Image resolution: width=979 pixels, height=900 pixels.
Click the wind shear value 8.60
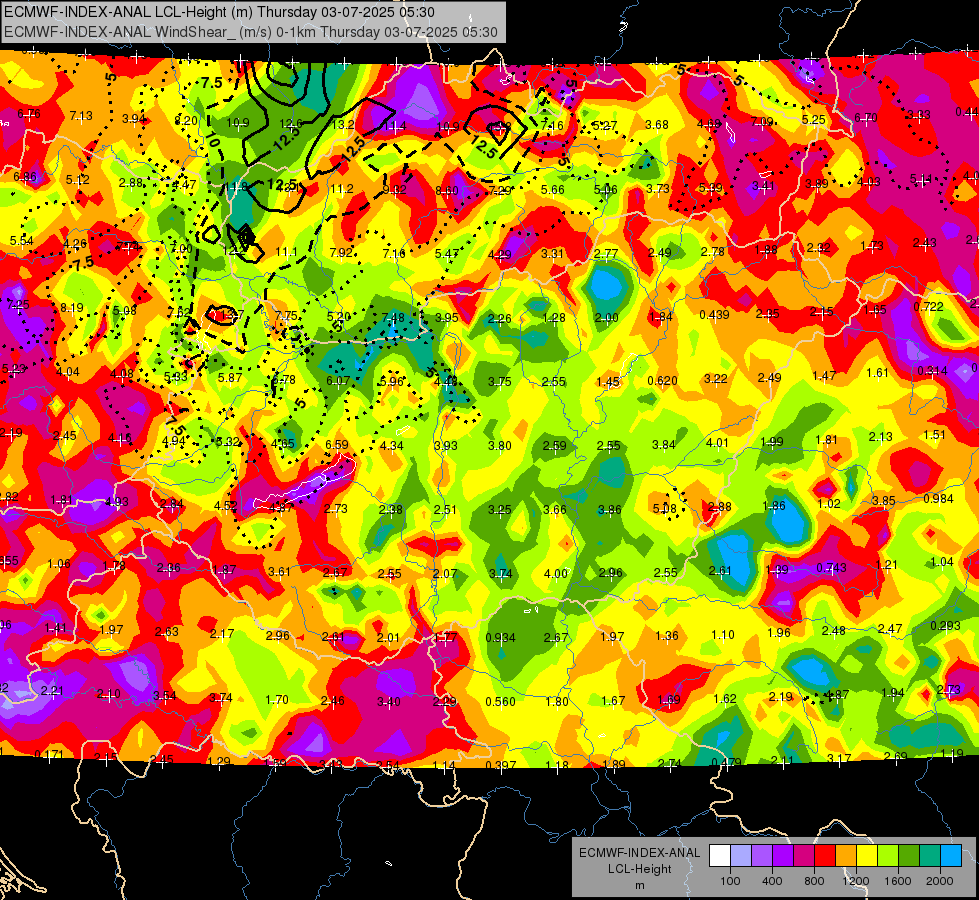[447, 190]
